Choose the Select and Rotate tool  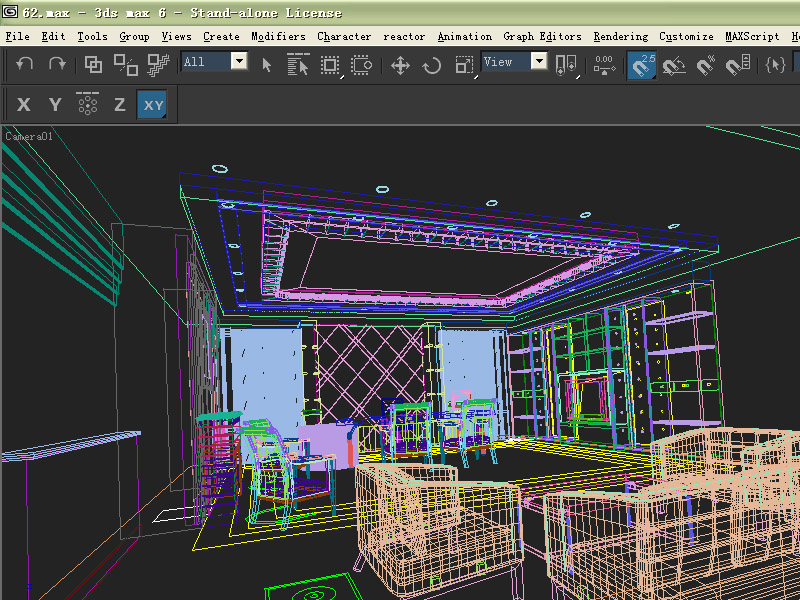432,65
